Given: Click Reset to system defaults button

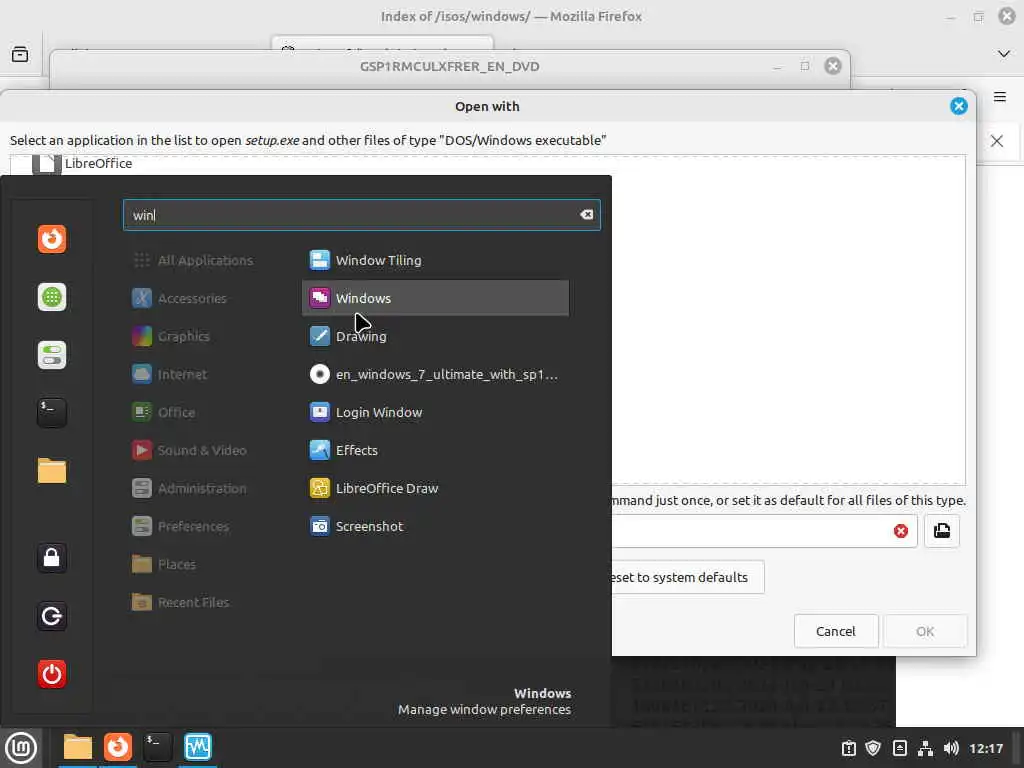Looking at the screenshot, I should (x=687, y=577).
